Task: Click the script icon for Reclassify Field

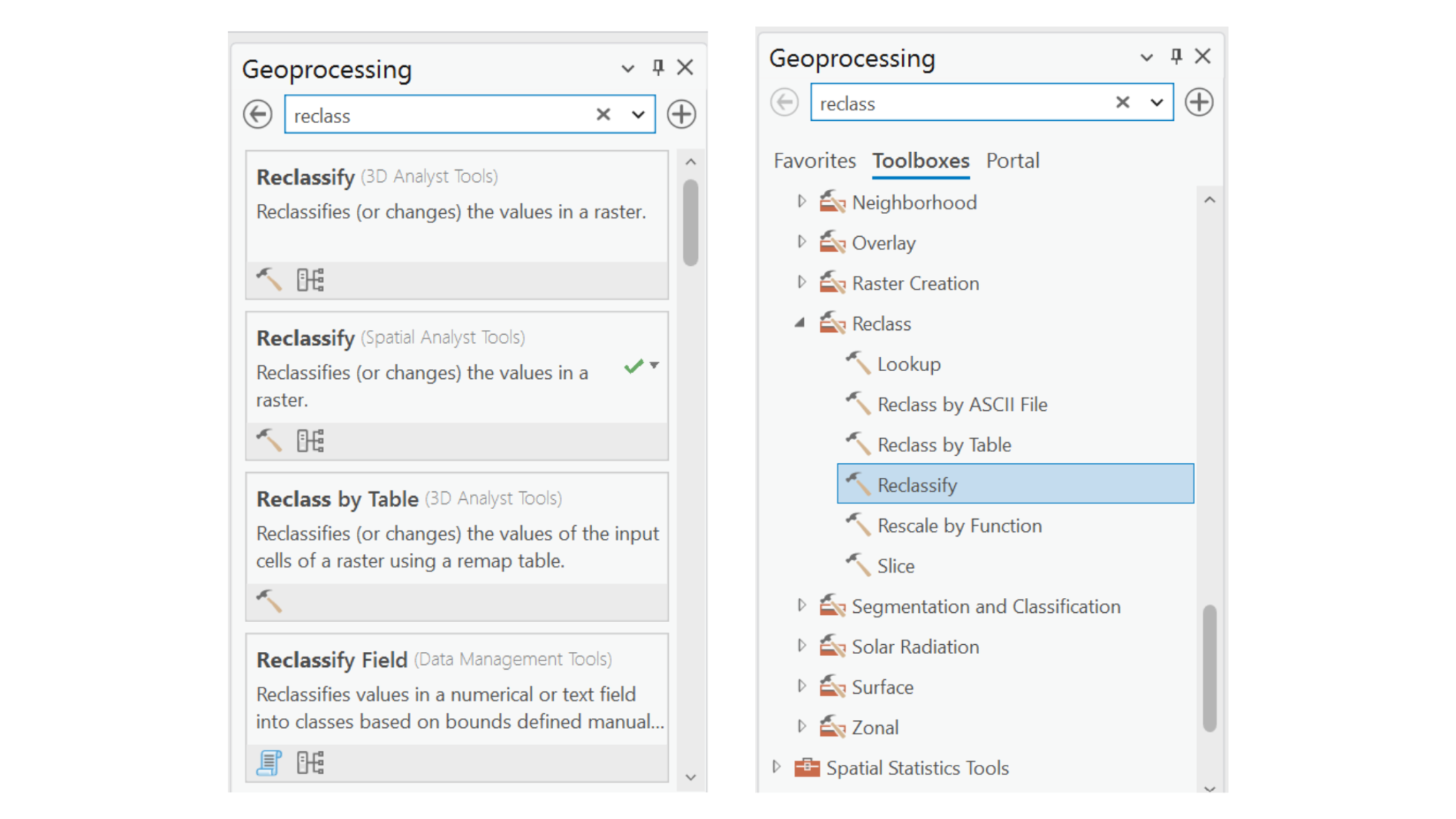Action: [267, 762]
